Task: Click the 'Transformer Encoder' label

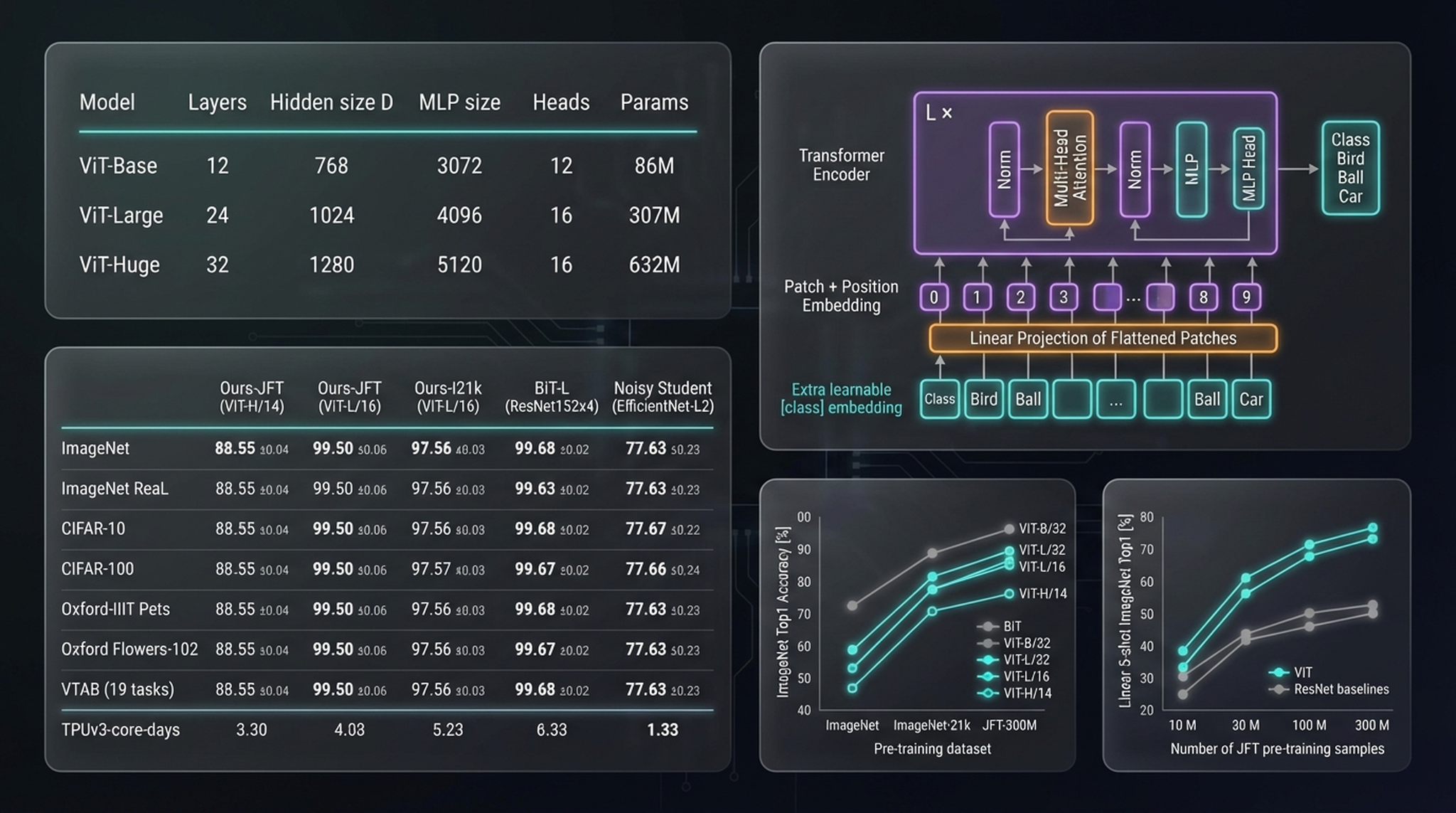Action: [841, 165]
